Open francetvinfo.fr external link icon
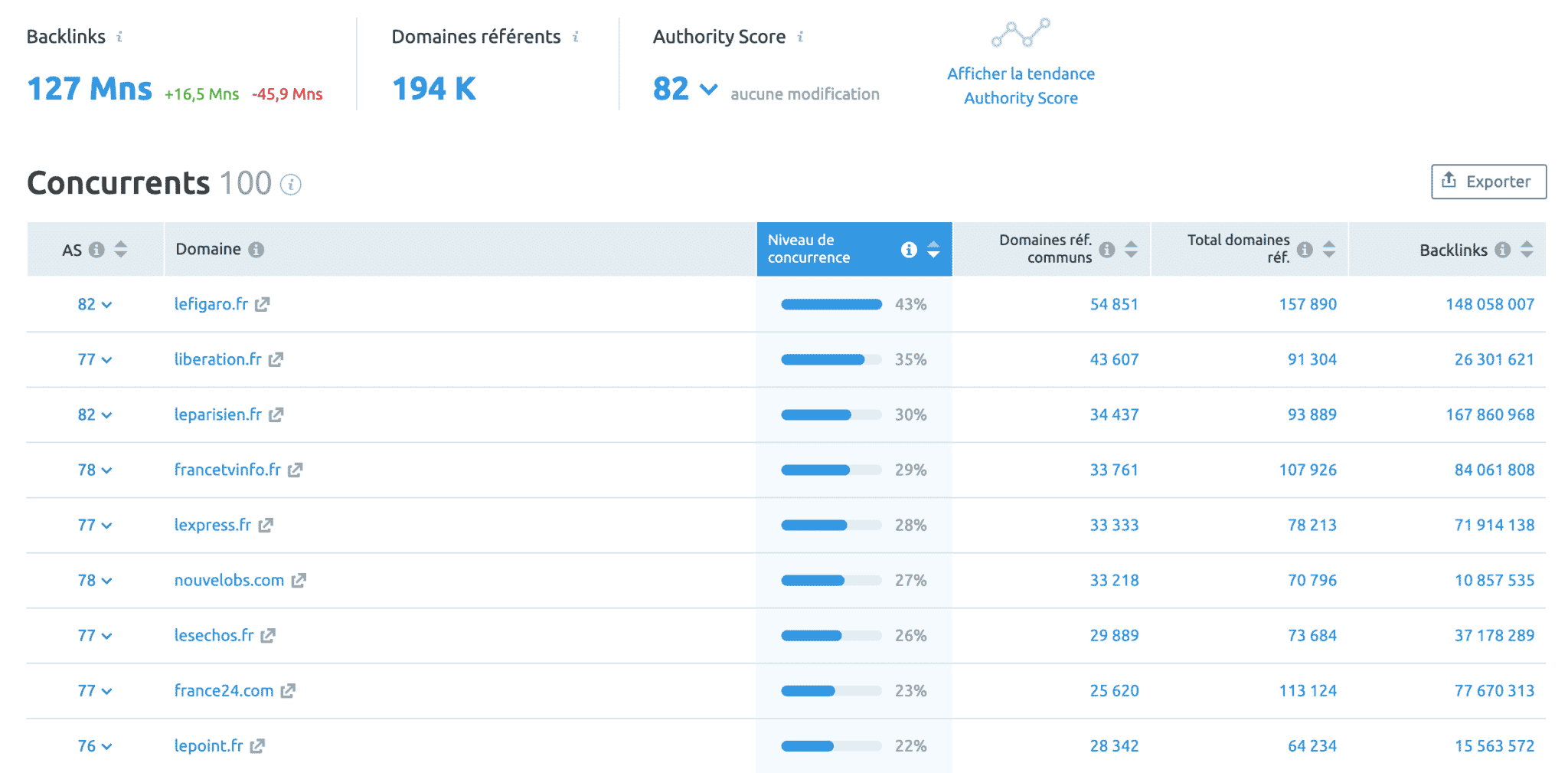Image resolution: width=1568 pixels, height=773 pixels. [x=296, y=470]
